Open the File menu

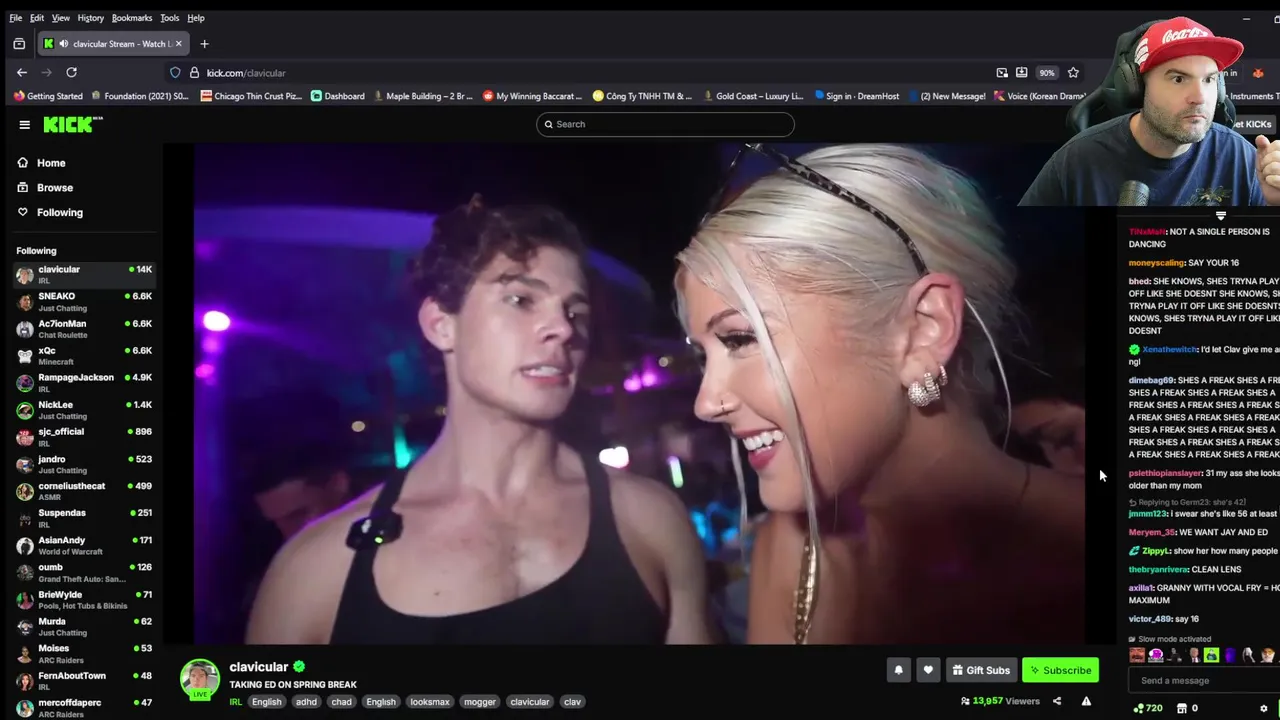pos(15,18)
